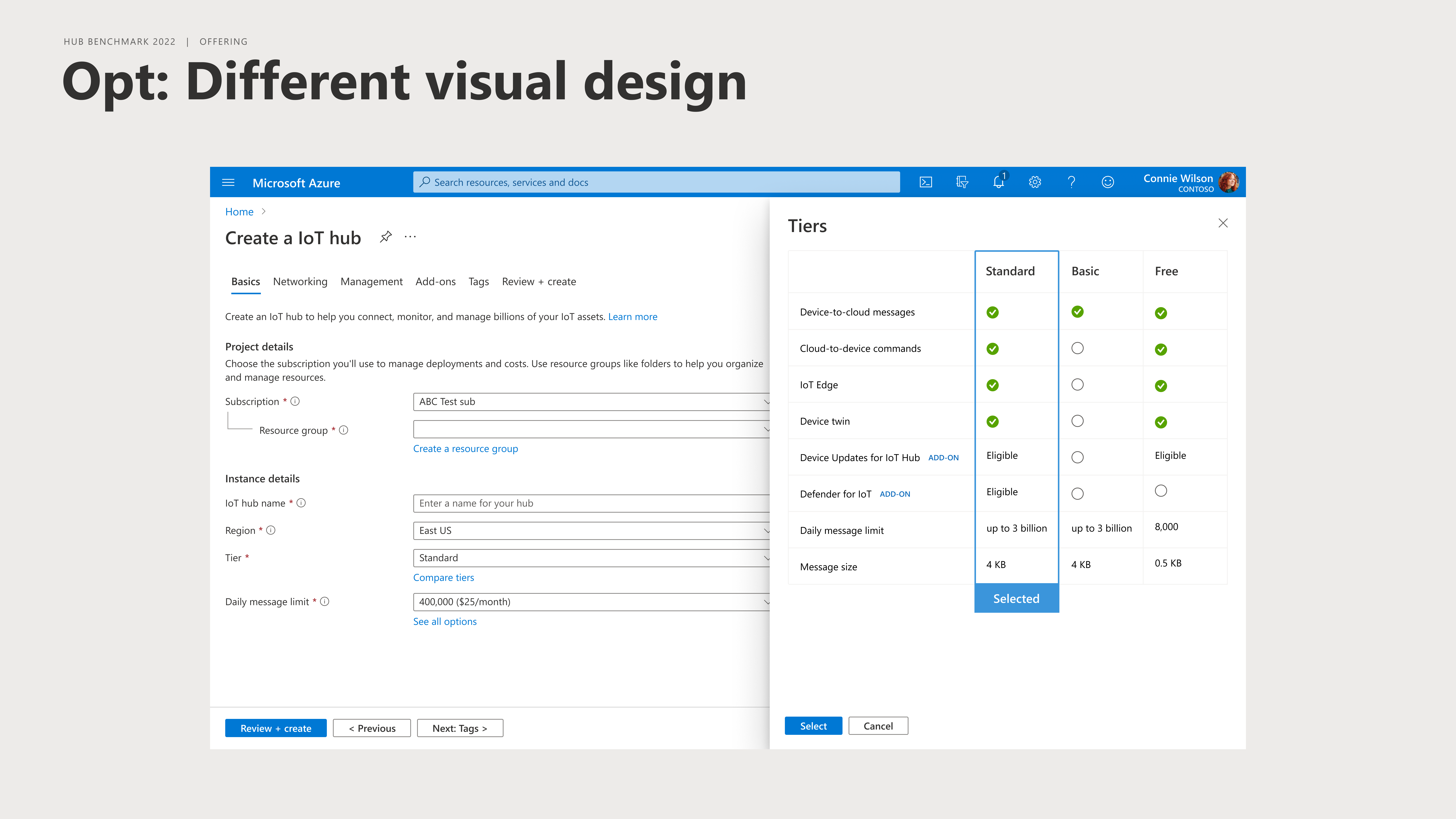The height and width of the screenshot is (819, 1456).
Task: Open the more options ellipsis beside the title
Action: [x=410, y=237]
